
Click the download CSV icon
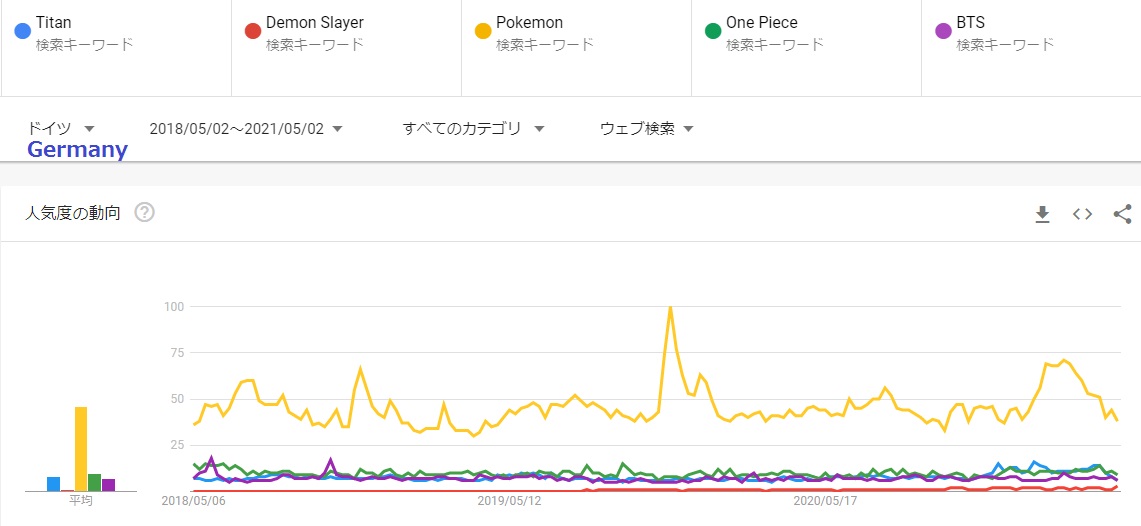[1042, 213]
